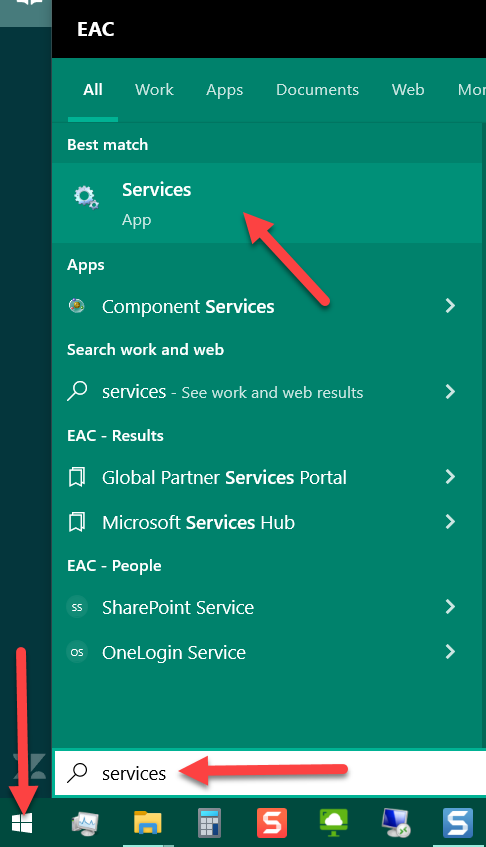The height and width of the screenshot is (847, 486).
Task: Open the resource monitor taskbar icon
Action: (85, 823)
